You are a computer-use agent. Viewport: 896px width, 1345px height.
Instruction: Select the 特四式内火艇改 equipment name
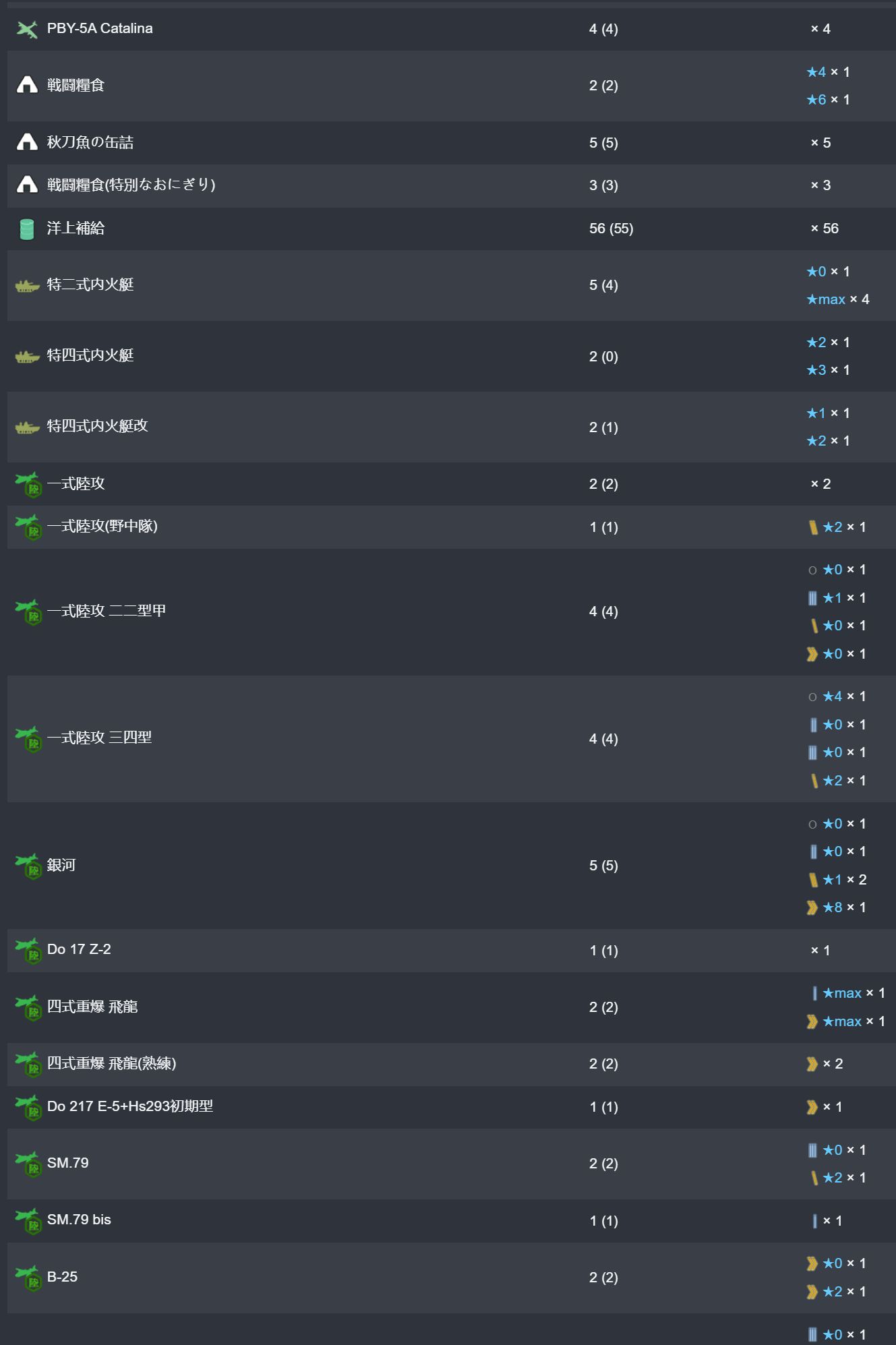click(x=97, y=426)
